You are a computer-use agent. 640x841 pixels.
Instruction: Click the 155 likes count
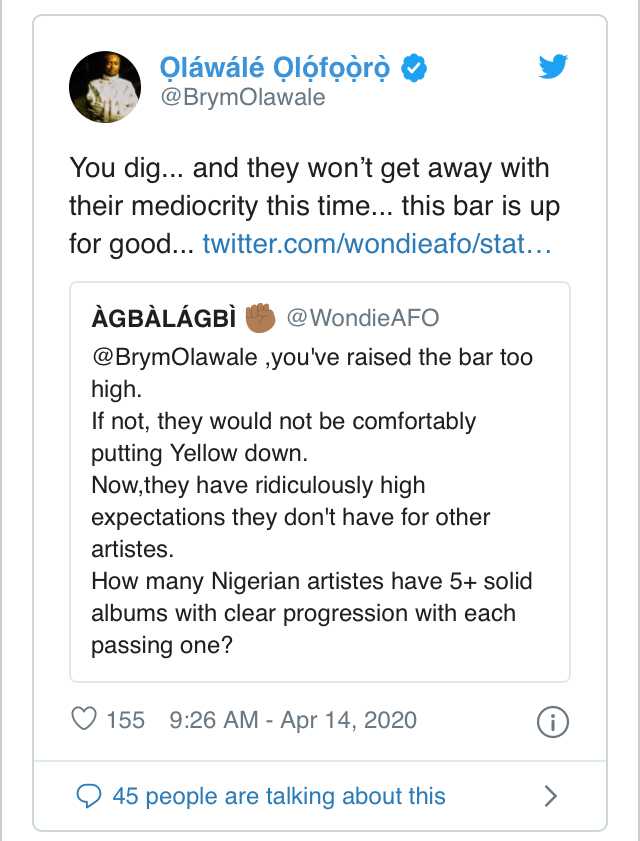click(x=125, y=719)
